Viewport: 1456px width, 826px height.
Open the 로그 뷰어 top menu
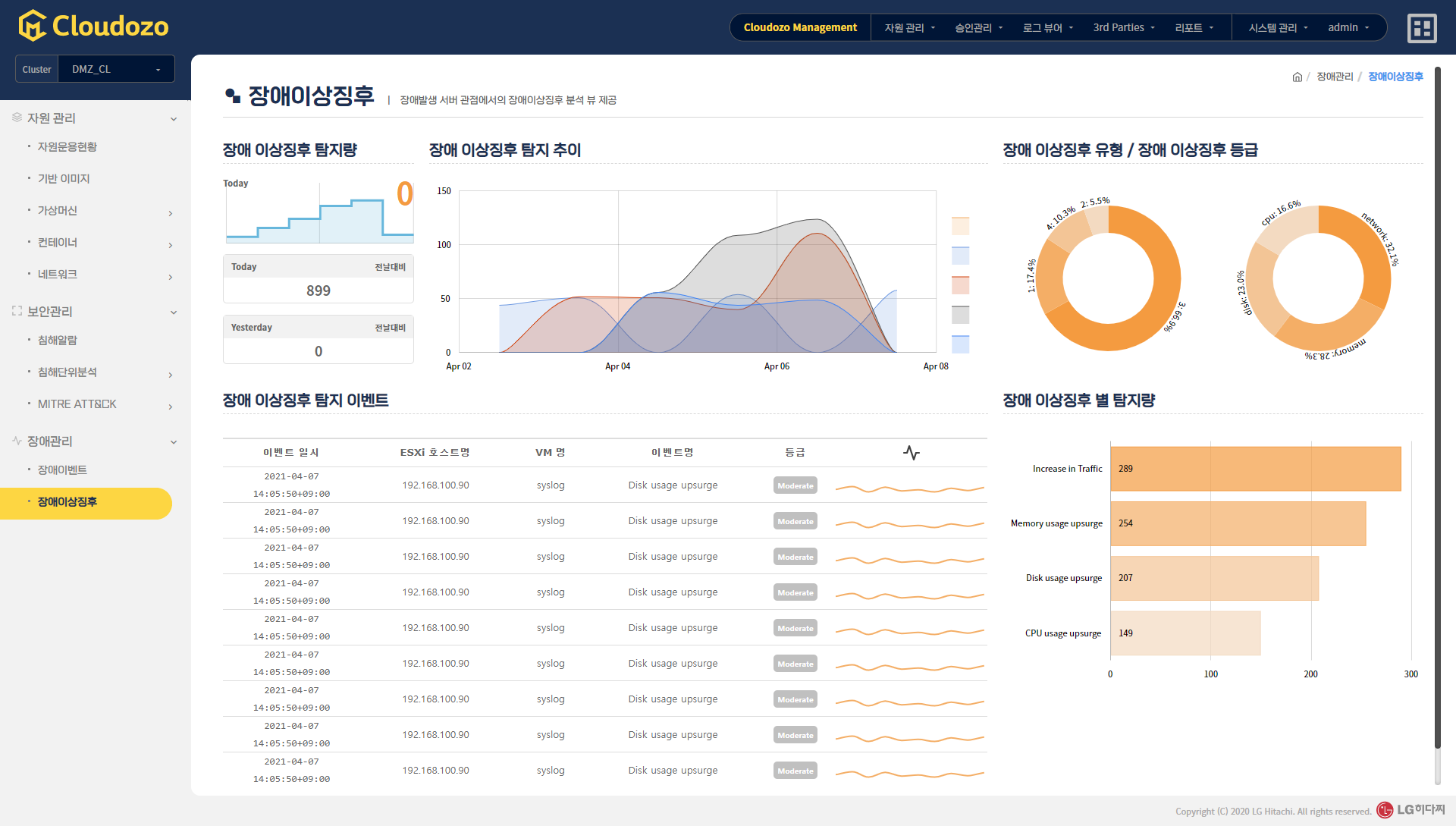(x=1047, y=27)
